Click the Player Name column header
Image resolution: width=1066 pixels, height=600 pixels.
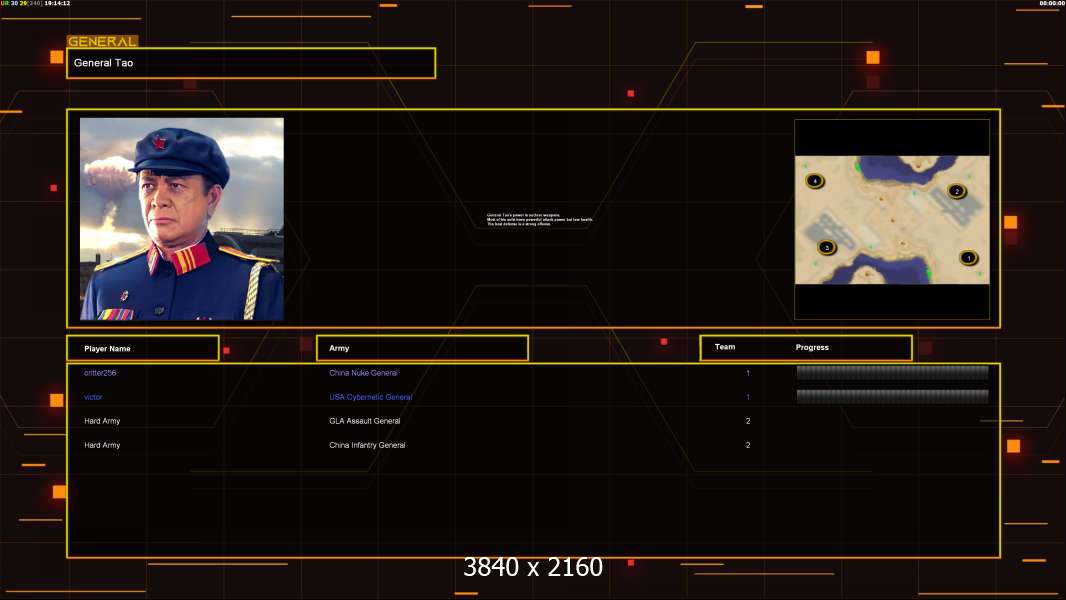click(143, 348)
